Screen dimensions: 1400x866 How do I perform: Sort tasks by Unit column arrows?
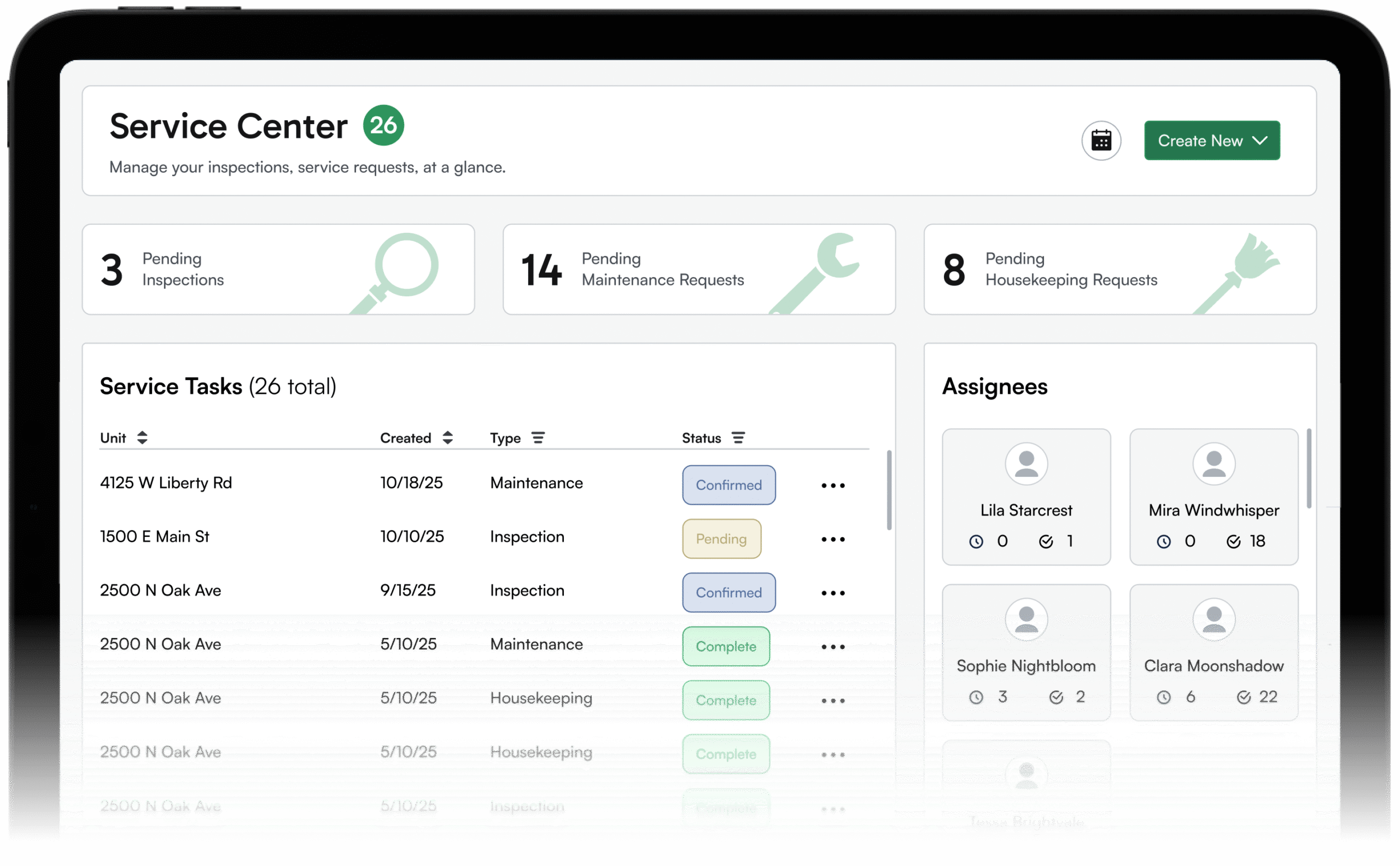[x=142, y=437]
